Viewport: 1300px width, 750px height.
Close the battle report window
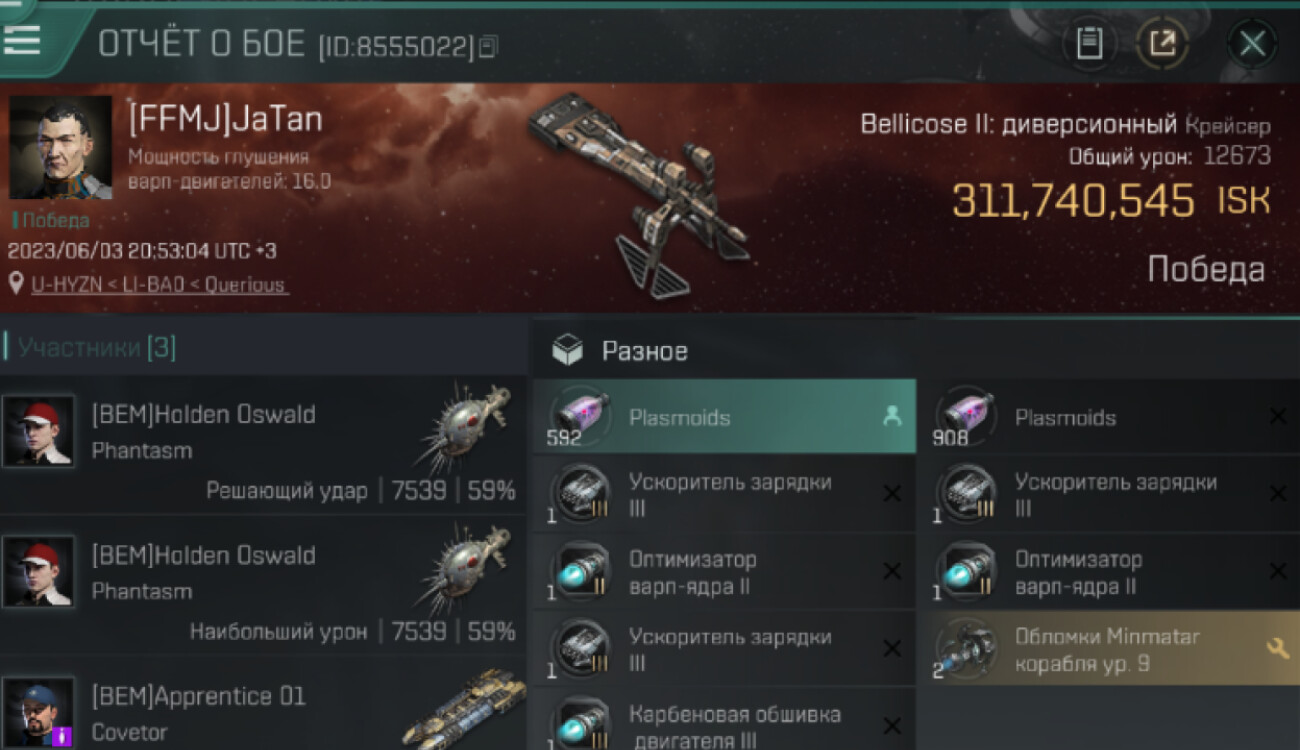click(1252, 43)
